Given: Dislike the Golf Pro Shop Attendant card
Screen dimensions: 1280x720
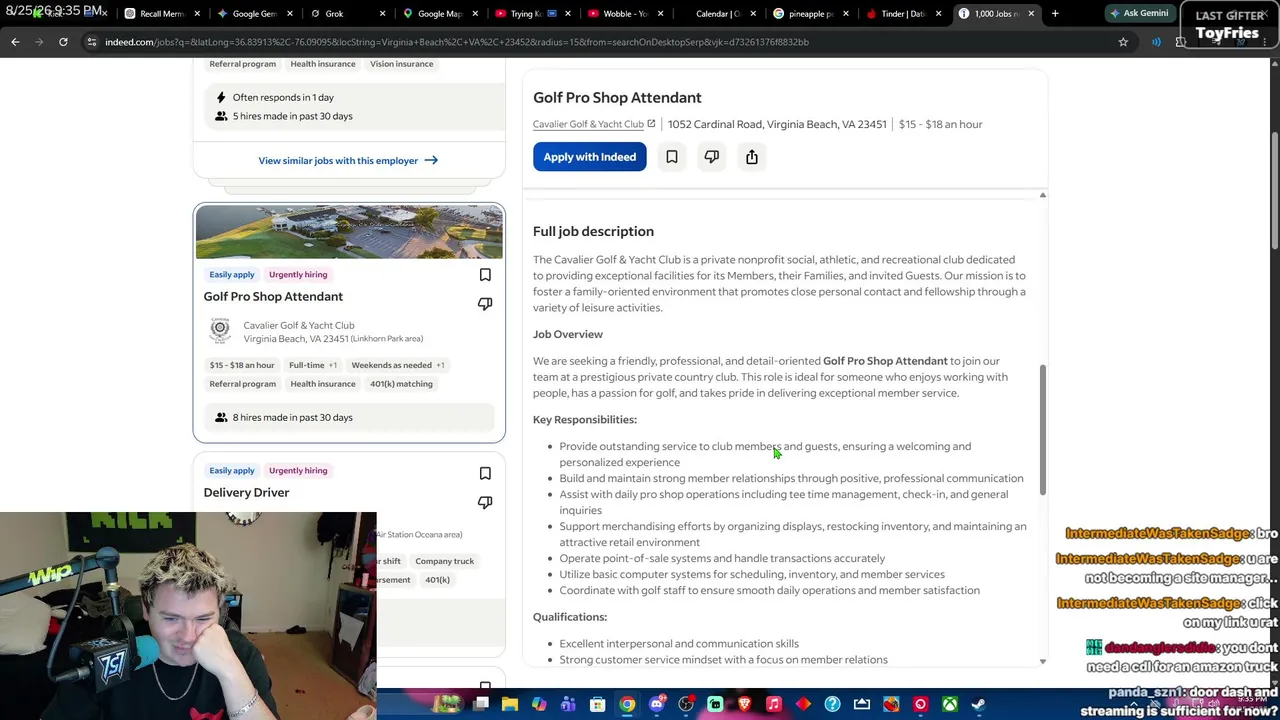Looking at the screenshot, I should (485, 304).
